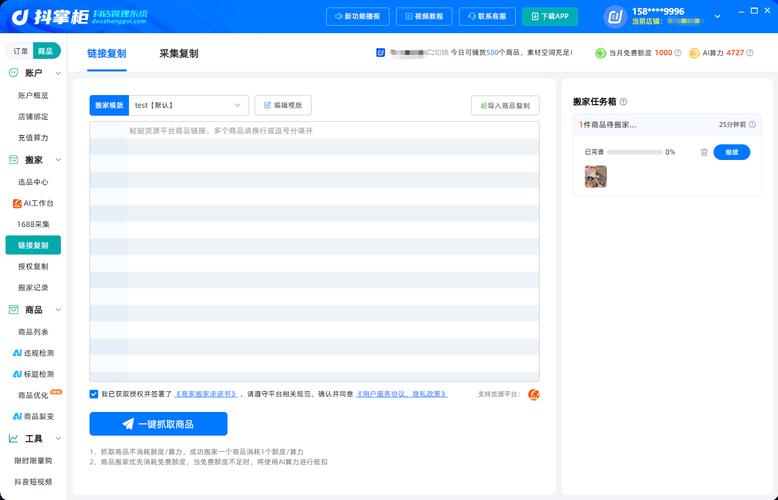
Task: Click the gold AI算力 coin icon
Action: (x=694, y=53)
